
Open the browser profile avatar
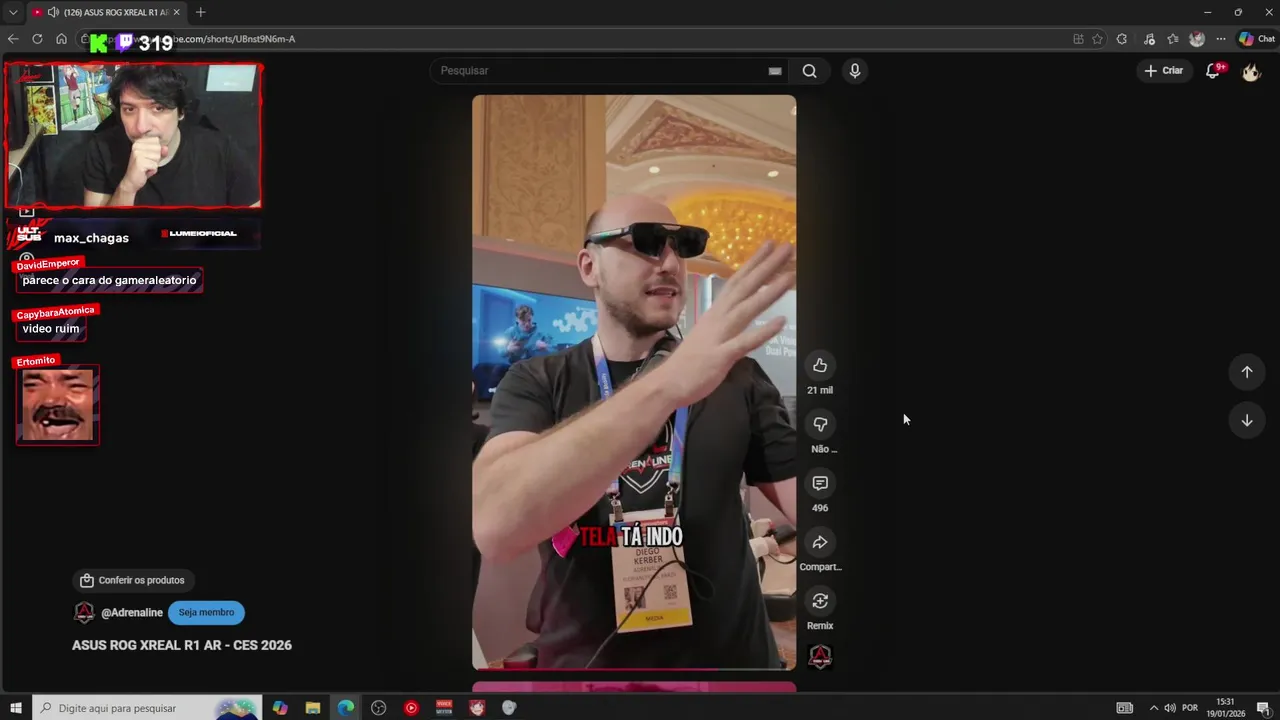1197,39
